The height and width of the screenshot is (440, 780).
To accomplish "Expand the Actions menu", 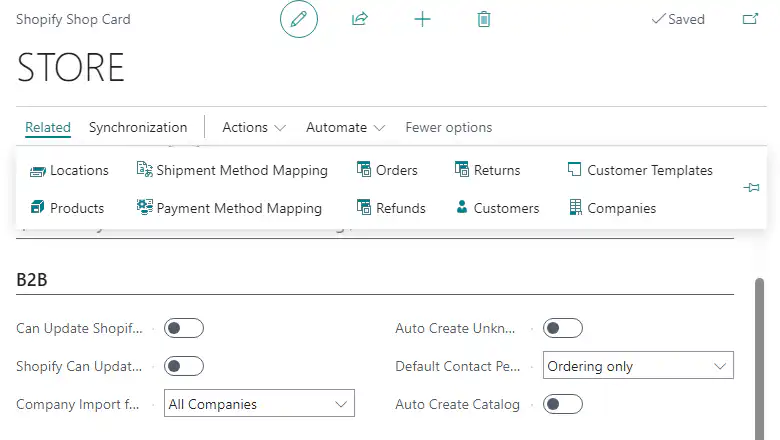I will click(x=254, y=127).
